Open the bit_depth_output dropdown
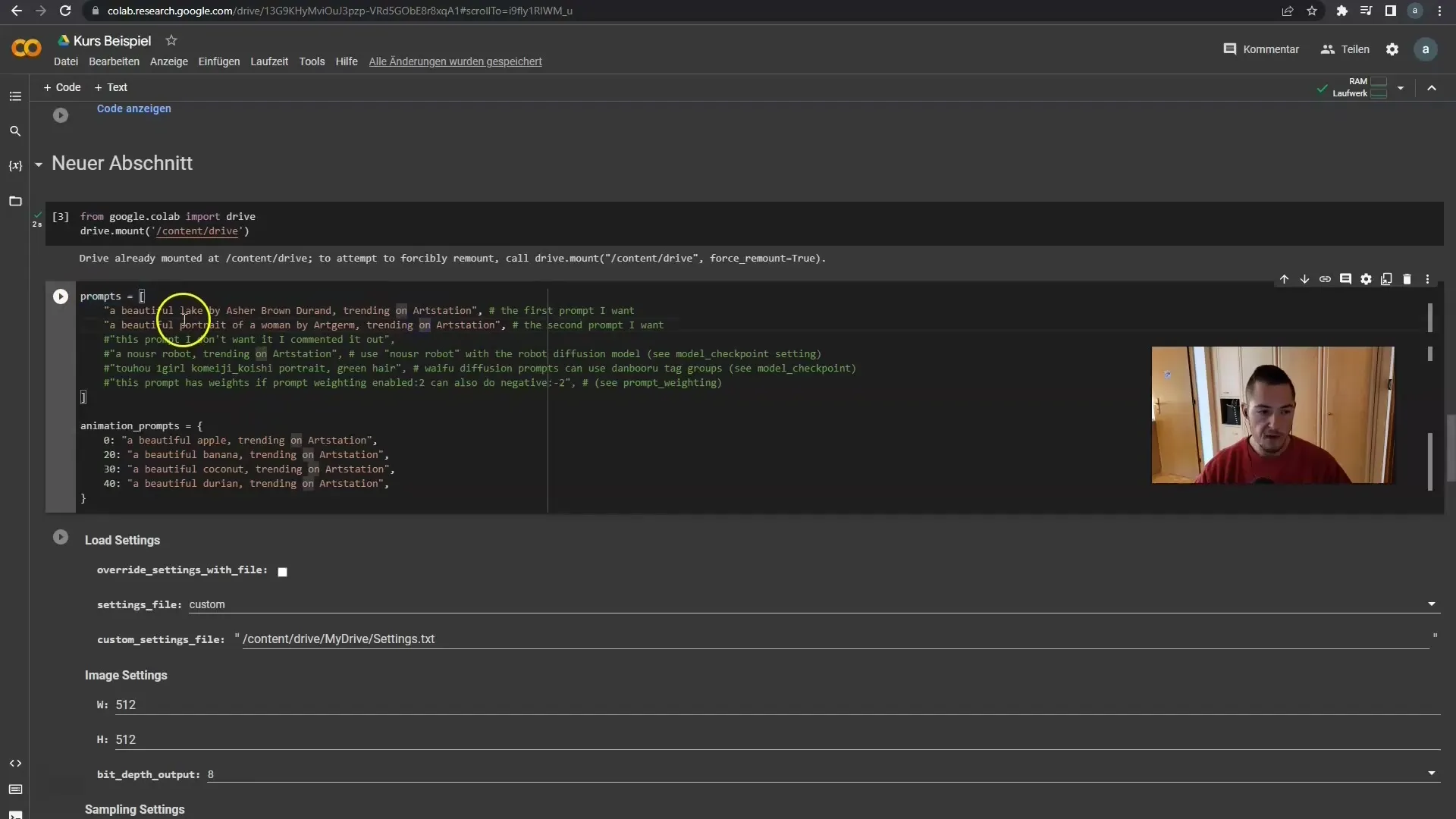The height and width of the screenshot is (819, 1456). [x=823, y=774]
